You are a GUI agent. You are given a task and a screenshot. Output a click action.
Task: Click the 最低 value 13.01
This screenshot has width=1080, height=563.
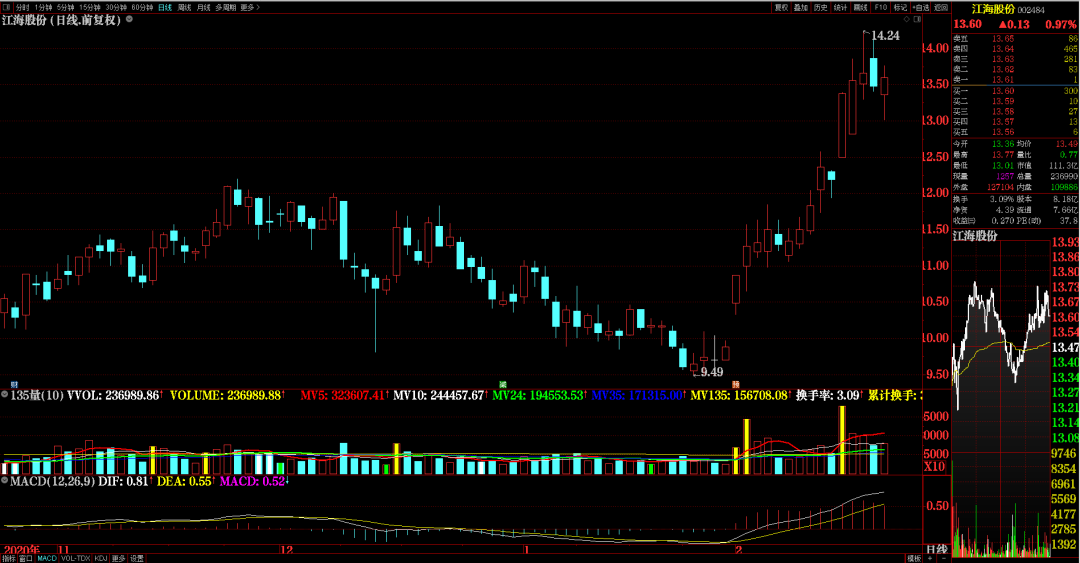tap(1003, 165)
